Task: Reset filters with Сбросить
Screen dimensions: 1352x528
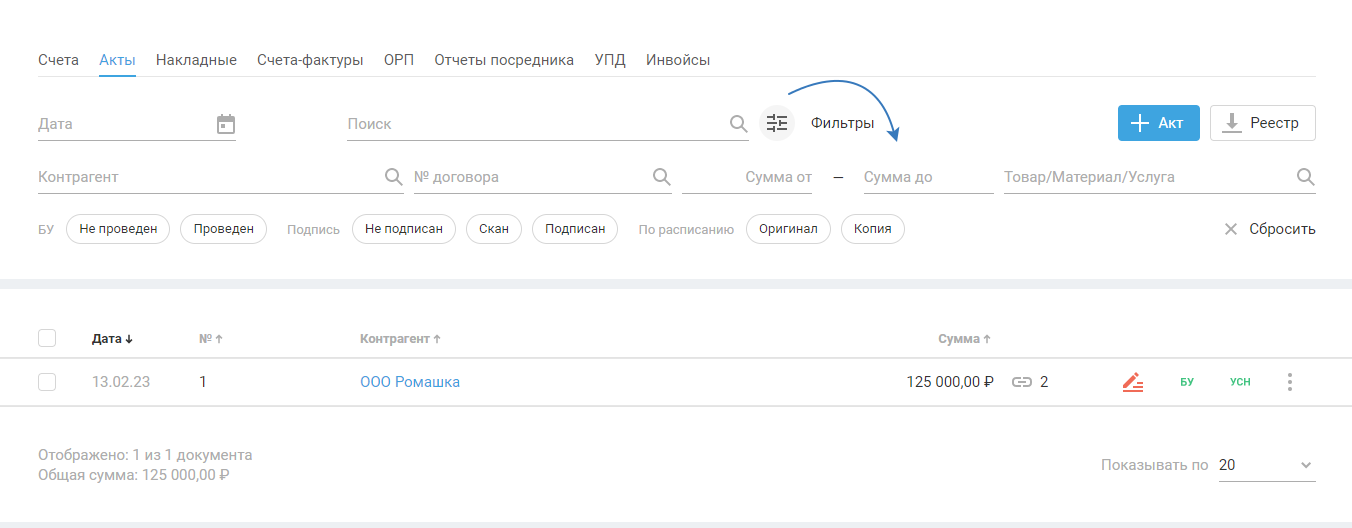Action: pyautogui.click(x=1270, y=229)
